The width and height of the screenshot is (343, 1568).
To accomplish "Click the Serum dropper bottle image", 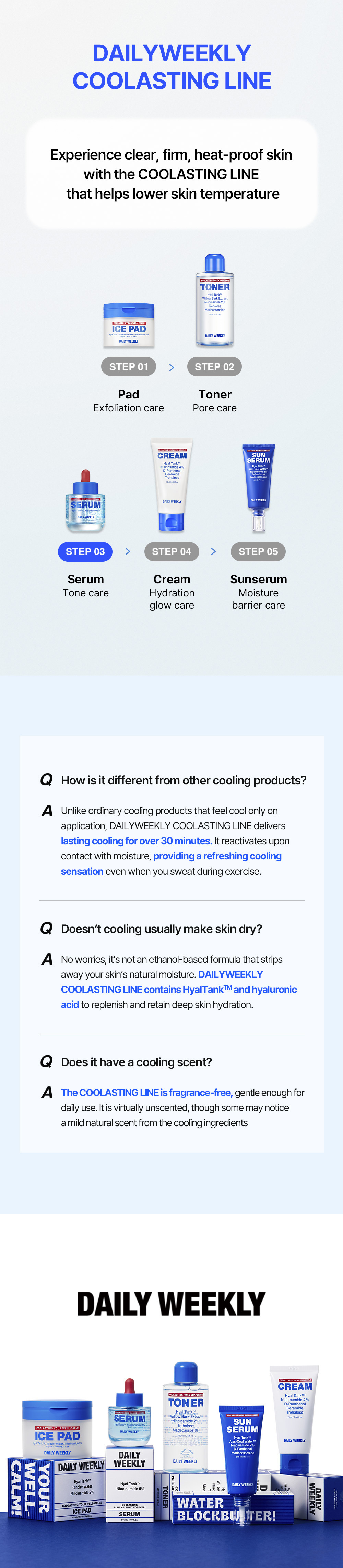I will pyautogui.click(x=86, y=500).
